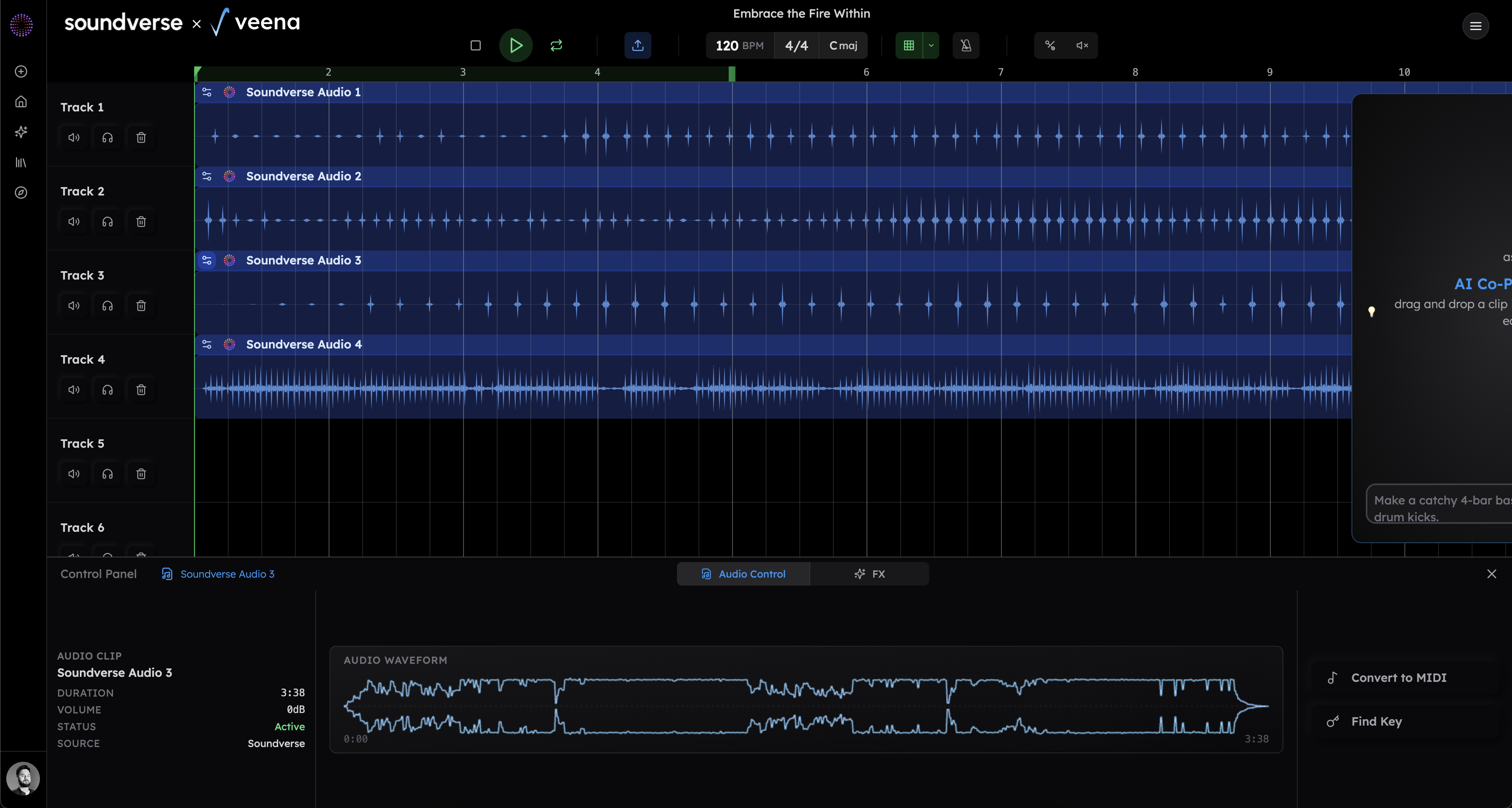Toggle the master mute speaker icon
This screenshot has height=808, width=1512.
(x=1082, y=45)
